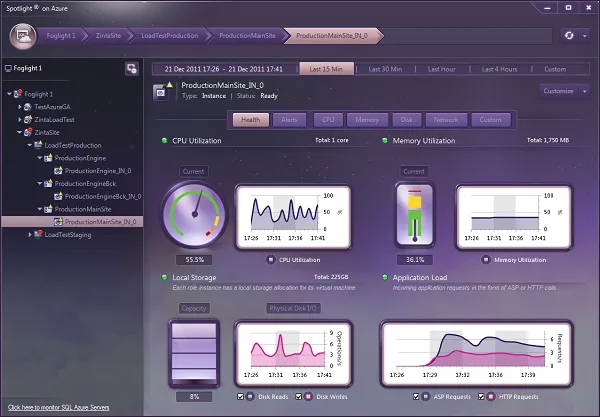Screen dimensions: 600x417
Task: Expand the LoadTestStaging node
Action: 29,234
